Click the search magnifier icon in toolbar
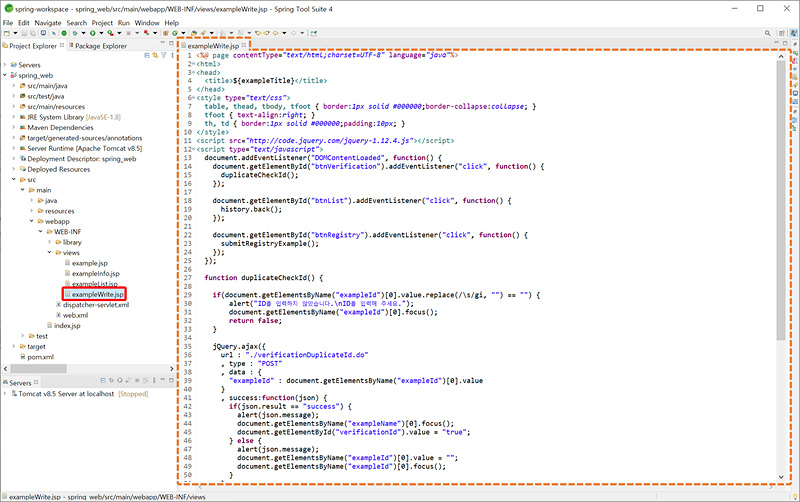 767,33
